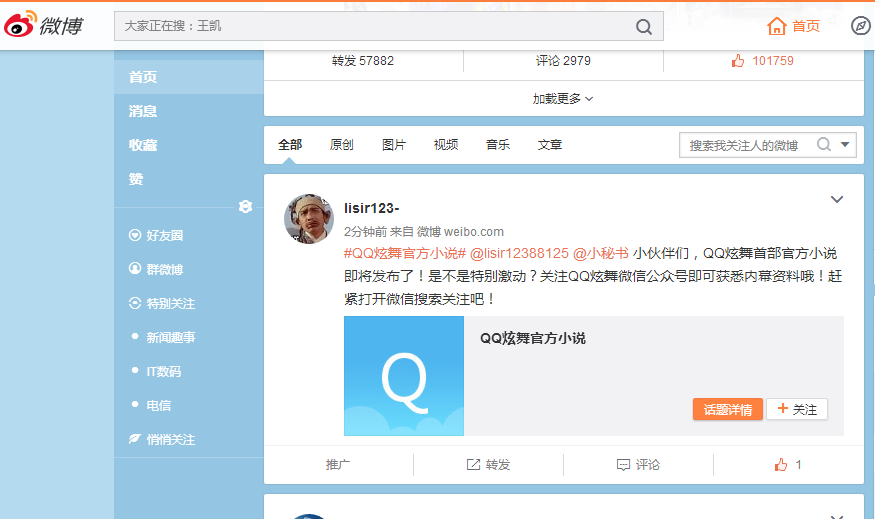The height and width of the screenshot is (519, 875).
Task: Open the 电信 group
Action: coord(158,405)
